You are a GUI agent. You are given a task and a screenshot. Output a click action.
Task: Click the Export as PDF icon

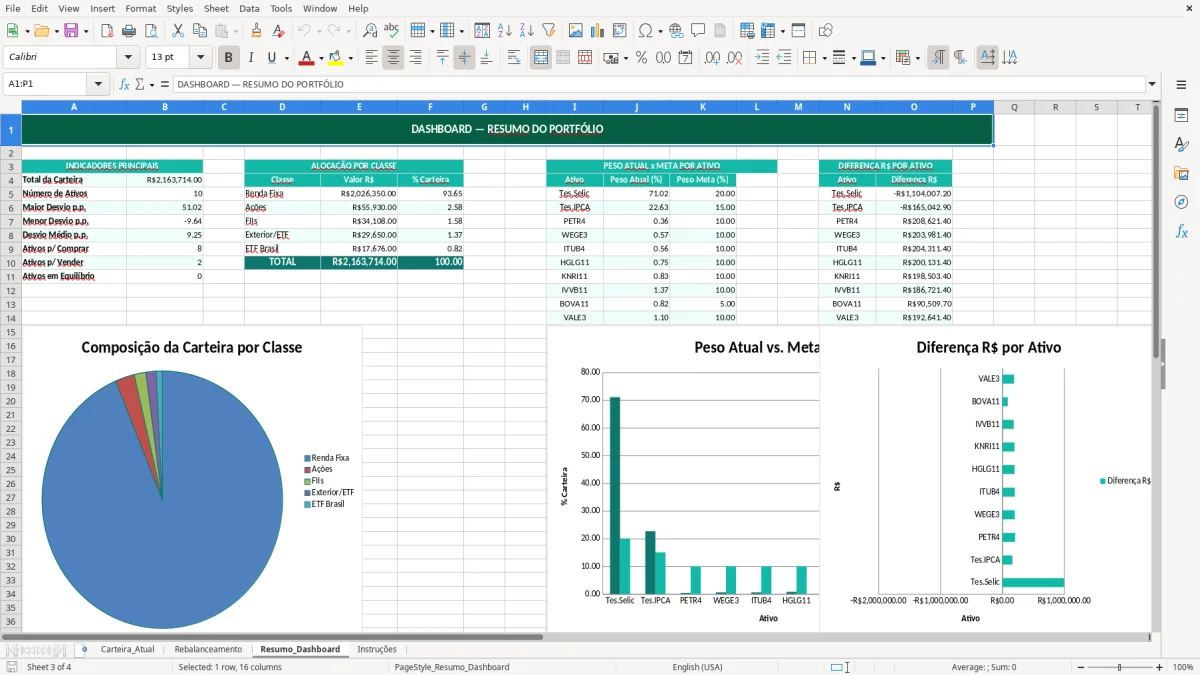pyautogui.click(x=107, y=31)
